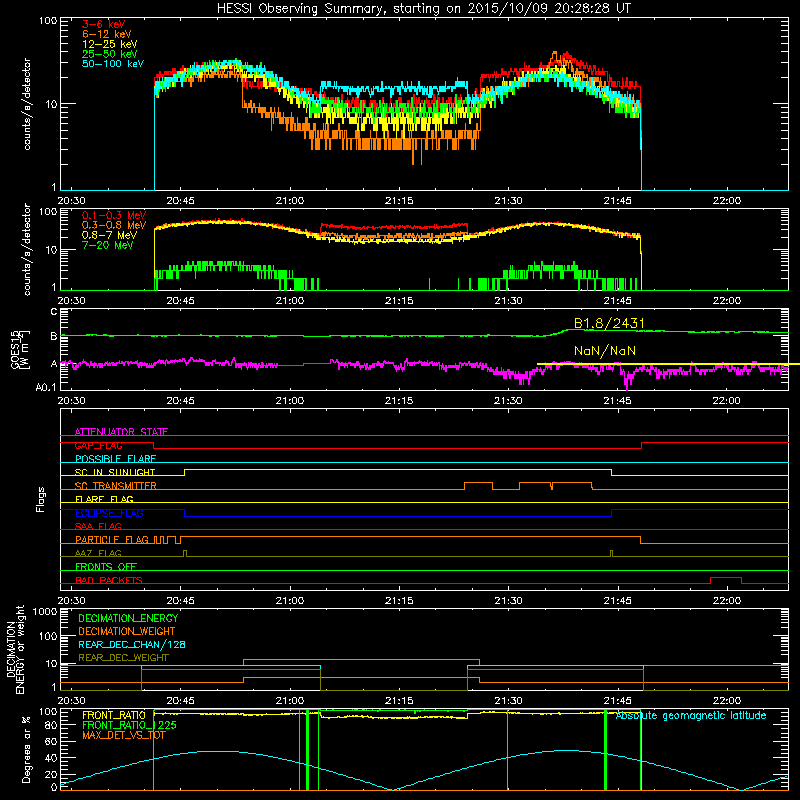
Task: Click the first SC_TRANSMITTER raised pulse
Action: [x=479, y=486]
